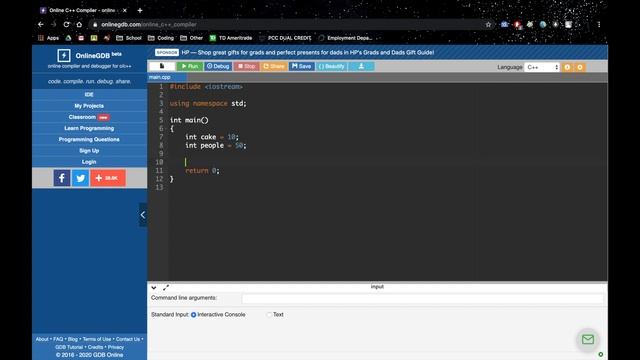The image size is (640, 360).
Task: Open the editor settings gear icon
Action: (x=580, y=67)
